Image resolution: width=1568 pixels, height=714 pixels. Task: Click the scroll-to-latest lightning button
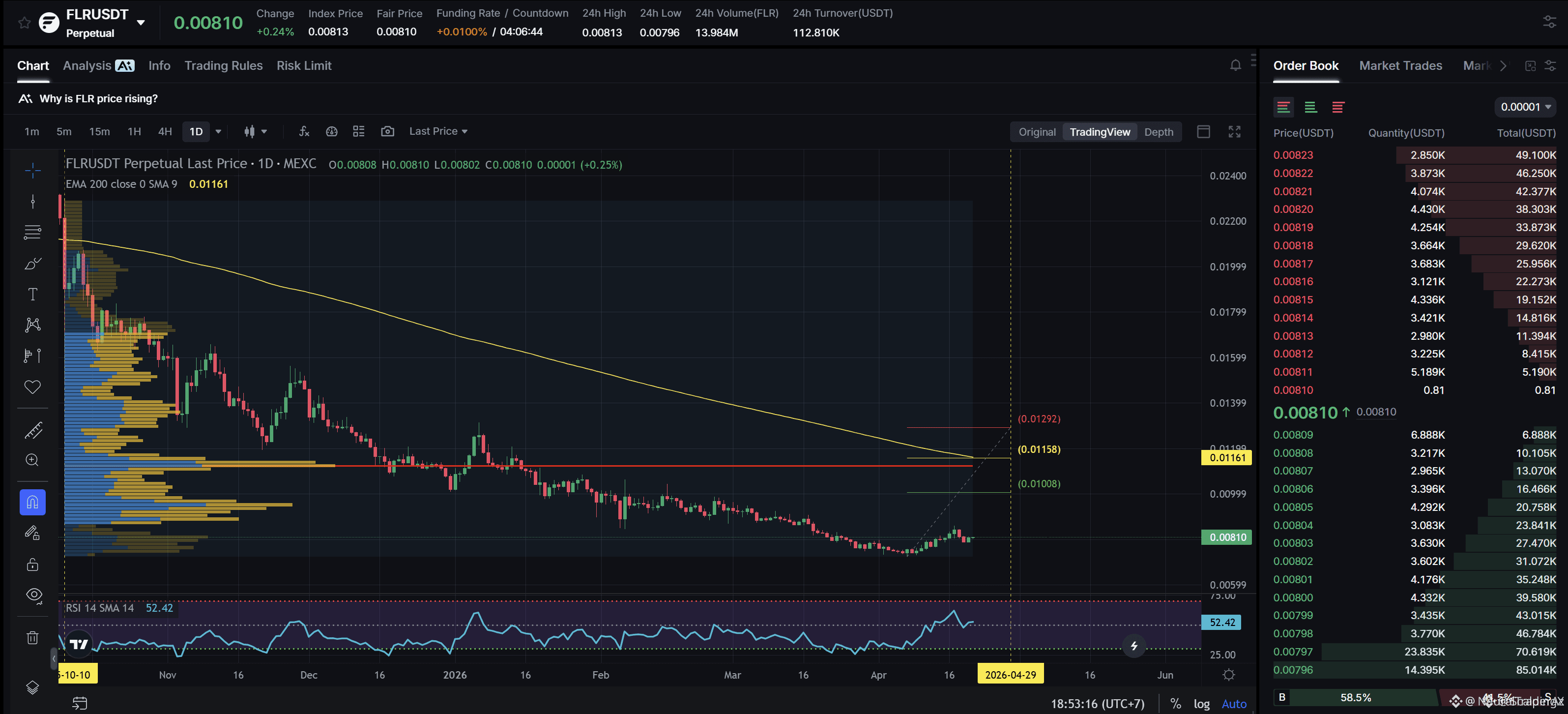1133,646
